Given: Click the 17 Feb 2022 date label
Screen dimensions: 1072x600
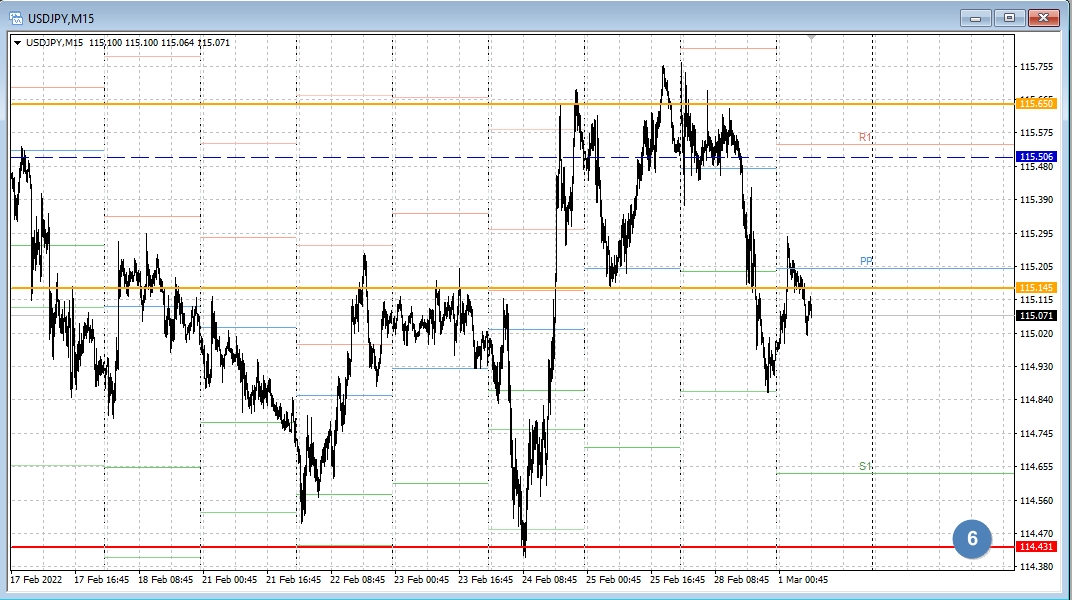Looking at the screenshot, I should pyautogui.click(x=35, y=579).
